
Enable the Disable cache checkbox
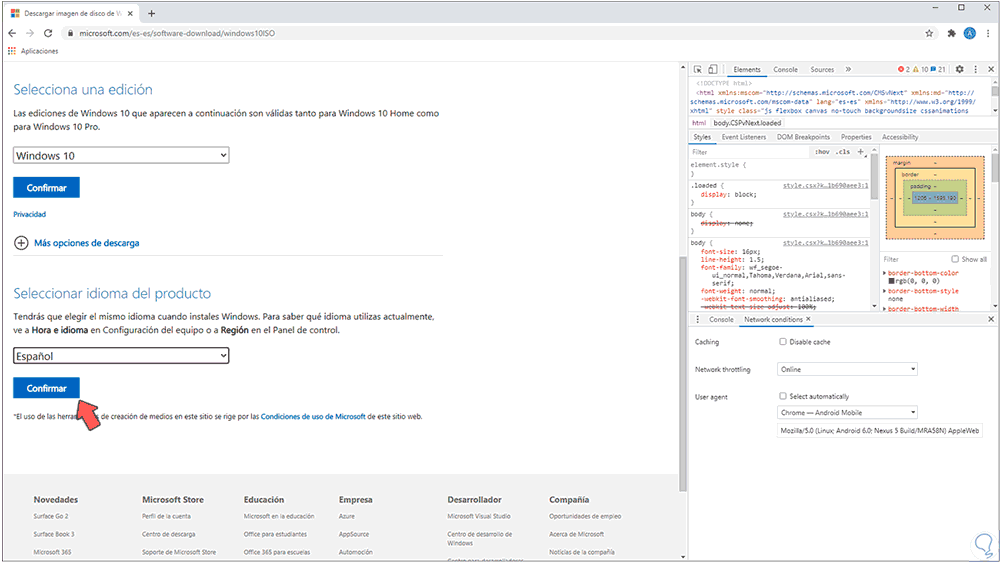(783, 342)
